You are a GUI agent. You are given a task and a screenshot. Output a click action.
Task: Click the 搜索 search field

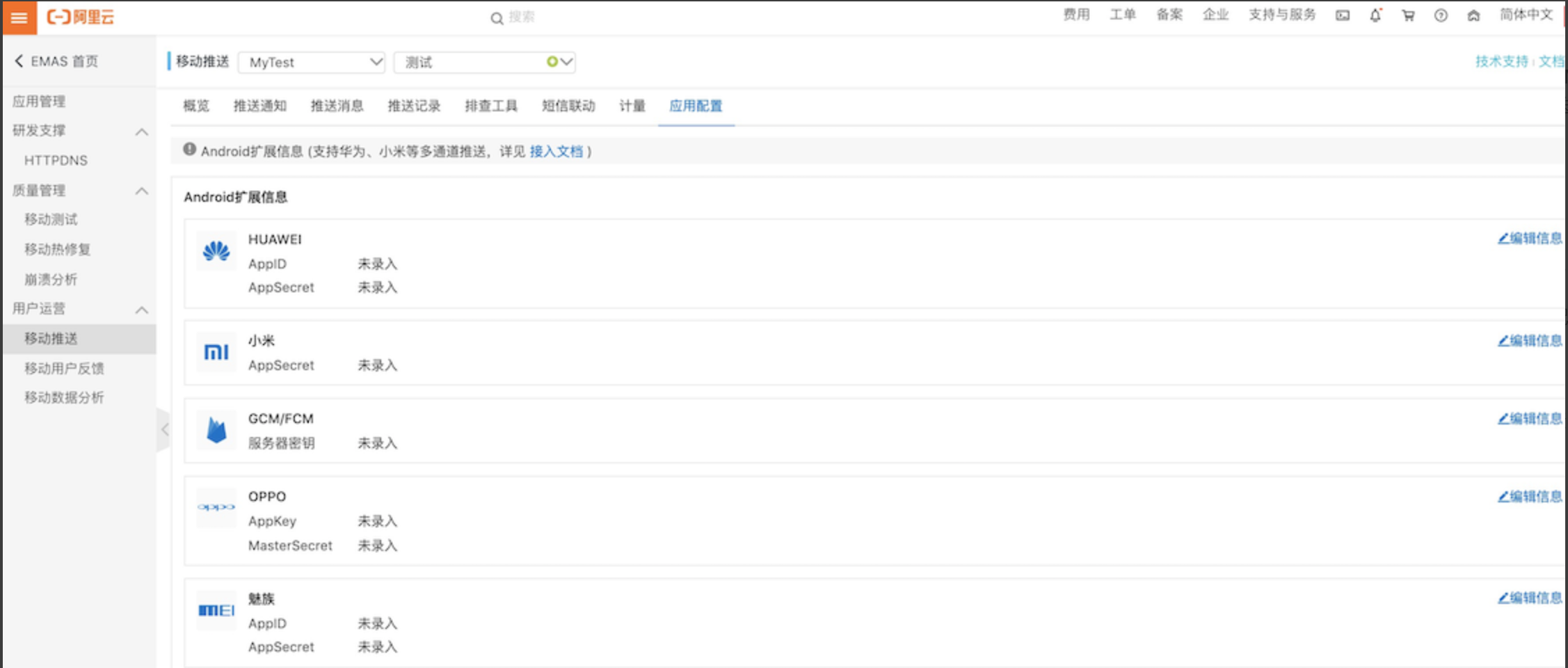[x=522, y=17]
